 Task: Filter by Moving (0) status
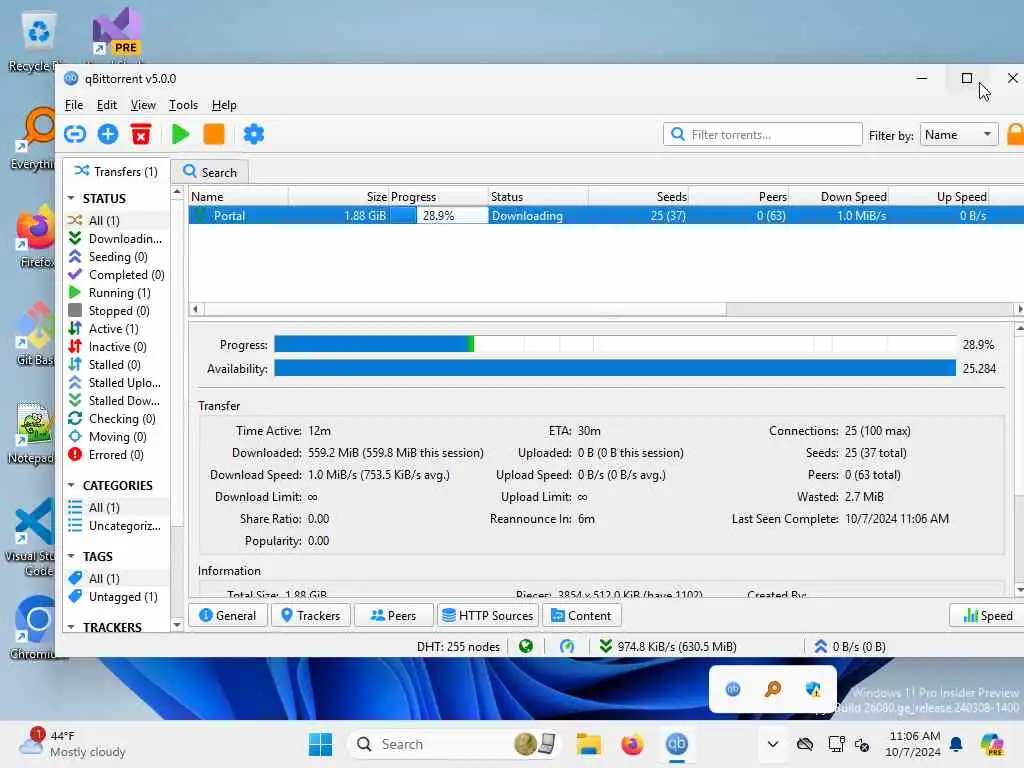116,436
